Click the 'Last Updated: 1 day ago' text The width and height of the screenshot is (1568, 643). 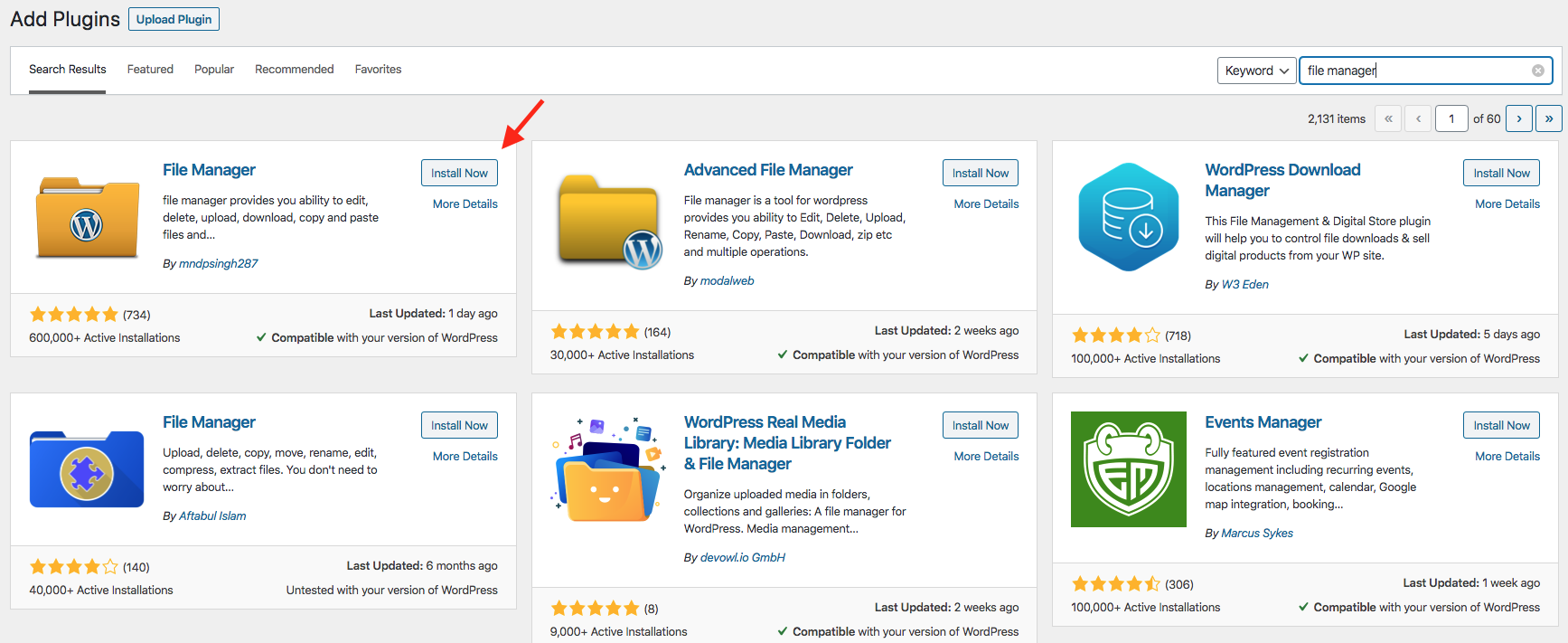(x=434, y=313)
